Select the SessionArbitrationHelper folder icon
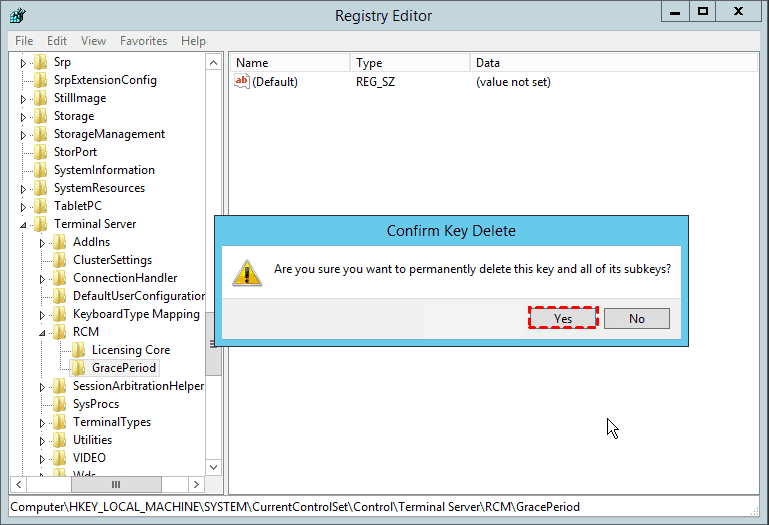769x525 pixels. pyautogui.click(x=60, y=386)
